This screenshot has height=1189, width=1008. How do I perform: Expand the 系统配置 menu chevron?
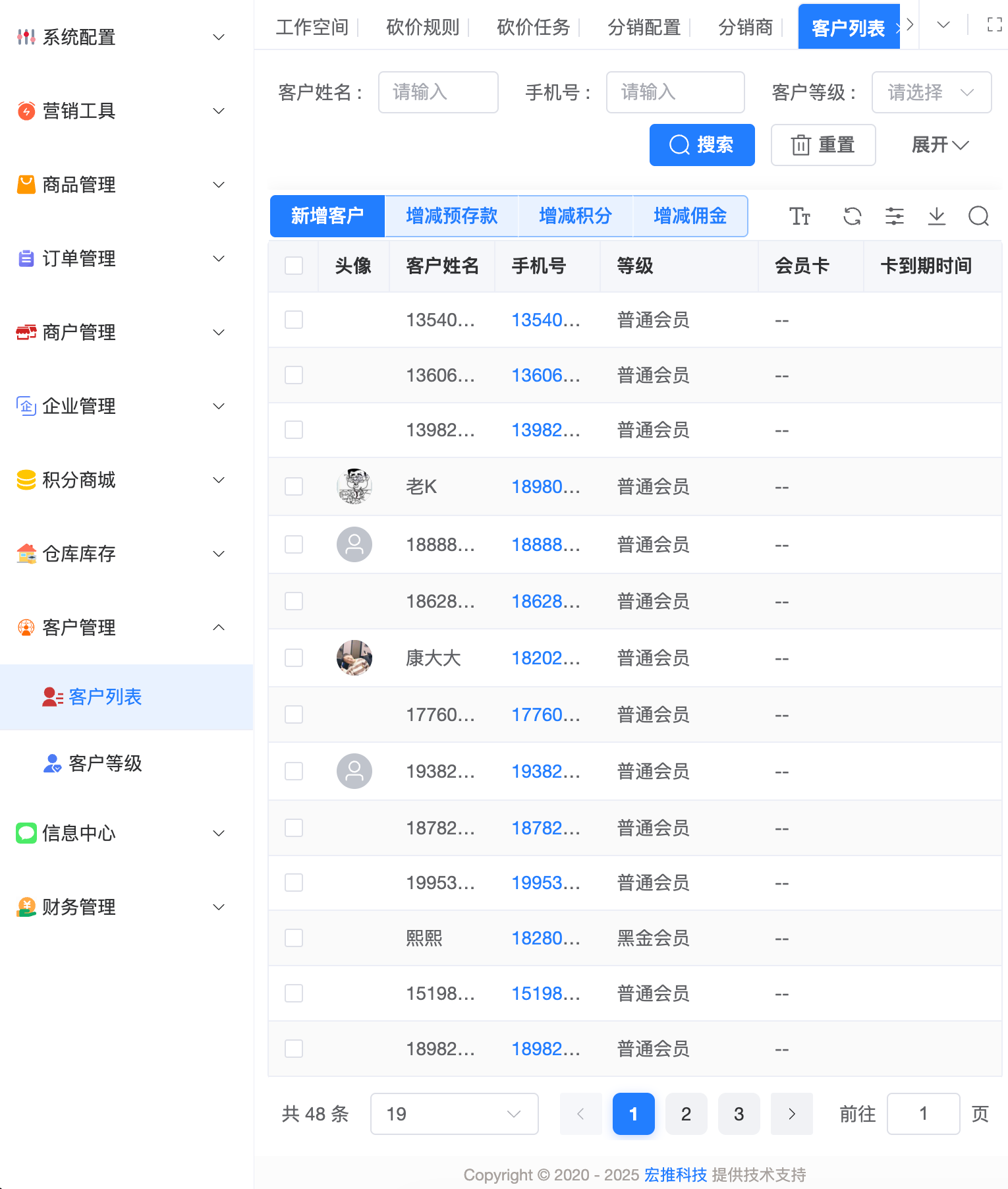point(219,37)
